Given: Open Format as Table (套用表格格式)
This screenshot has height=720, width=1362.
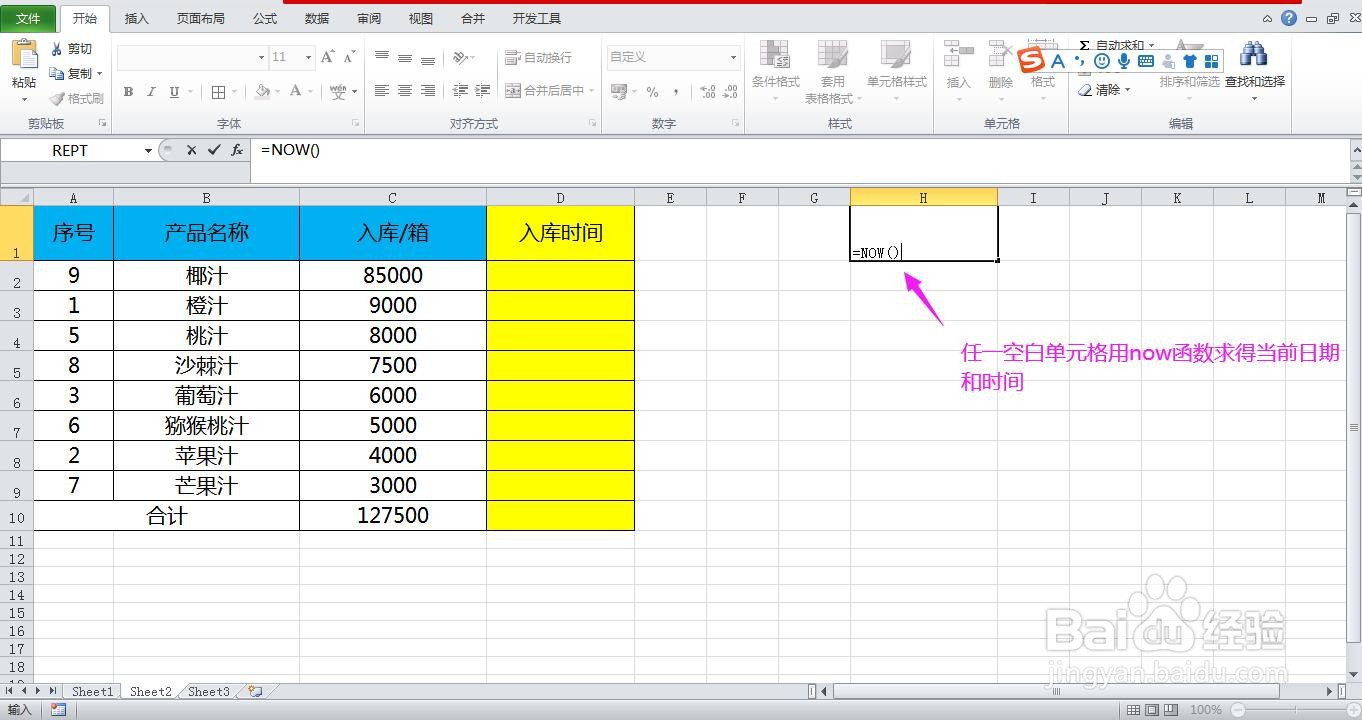Looking at the screenshot, I should 832,71.
